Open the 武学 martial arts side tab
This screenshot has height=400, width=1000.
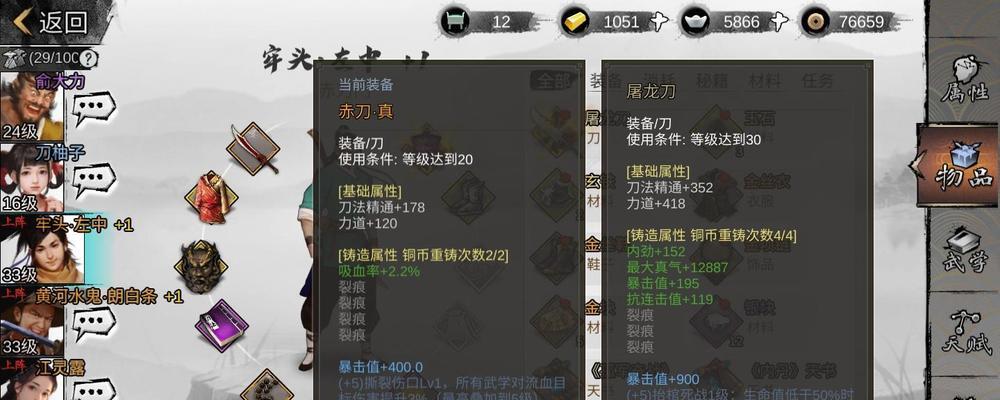pyautogui.click(x=964, y=252)
